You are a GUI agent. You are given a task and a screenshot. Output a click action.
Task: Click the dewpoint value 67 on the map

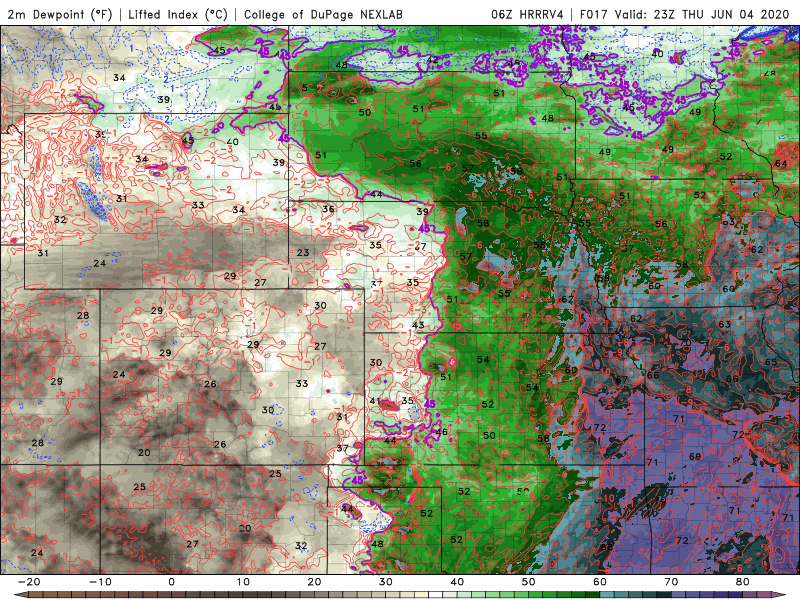point(621,380)
